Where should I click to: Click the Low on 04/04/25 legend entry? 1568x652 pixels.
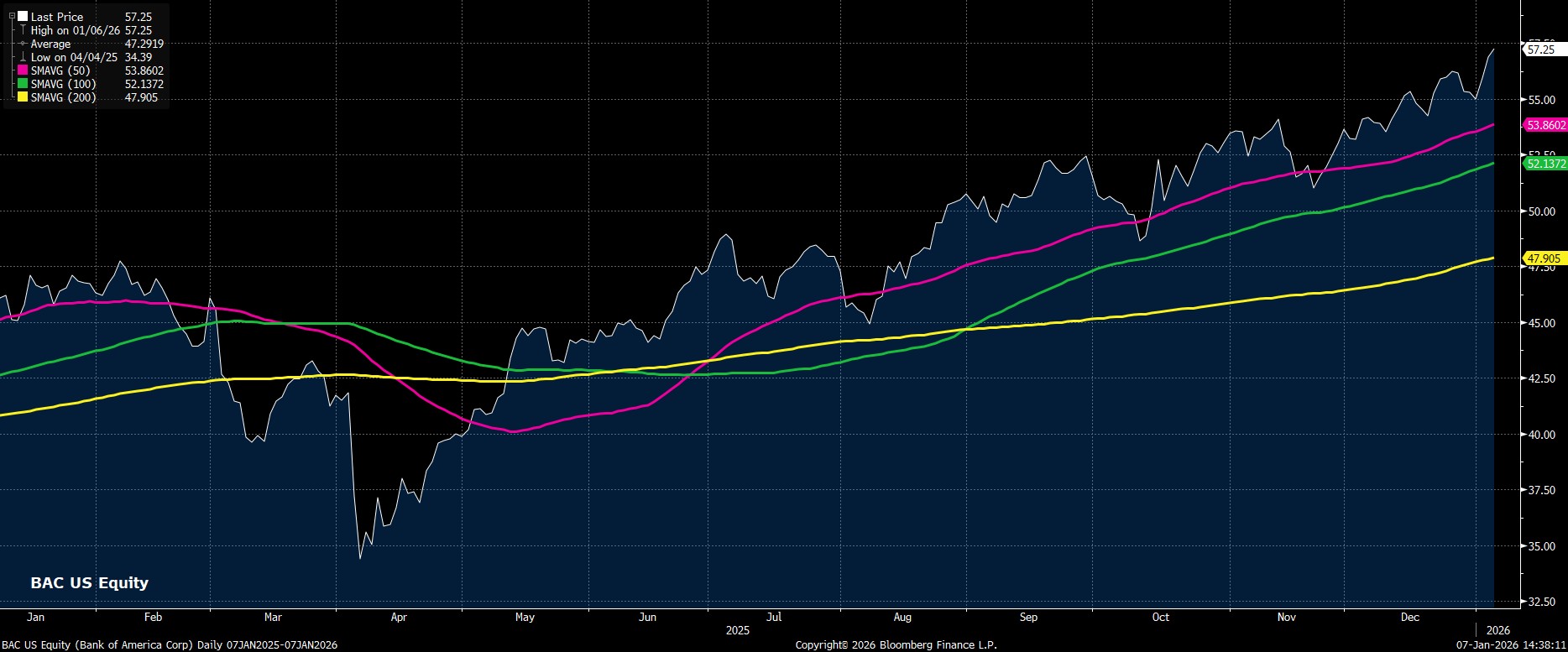[x=69, y=57]
